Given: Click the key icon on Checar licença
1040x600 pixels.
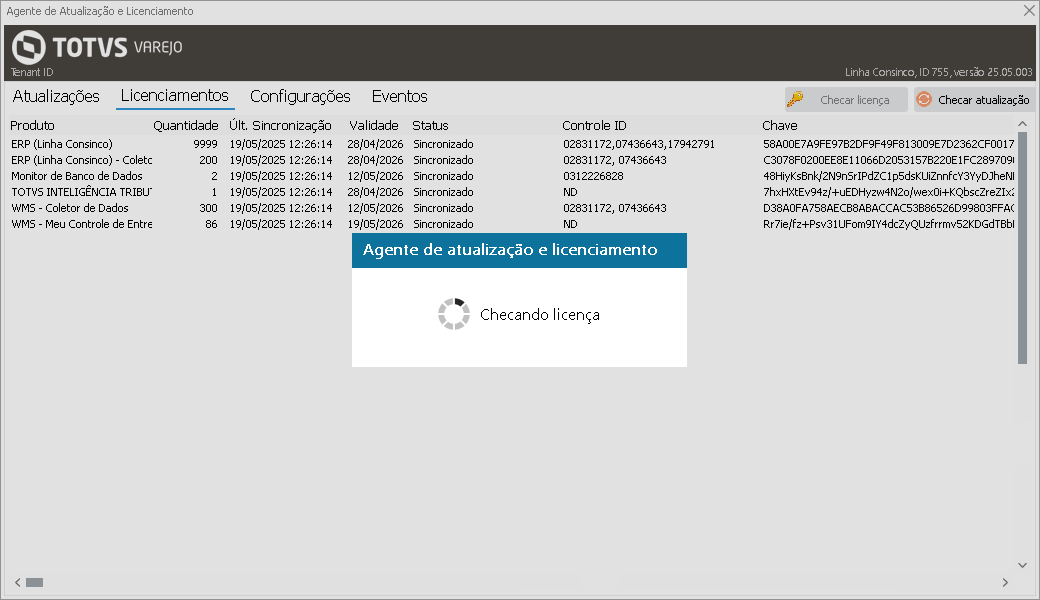Looking at the screenshot, I should tap(795, 99).
